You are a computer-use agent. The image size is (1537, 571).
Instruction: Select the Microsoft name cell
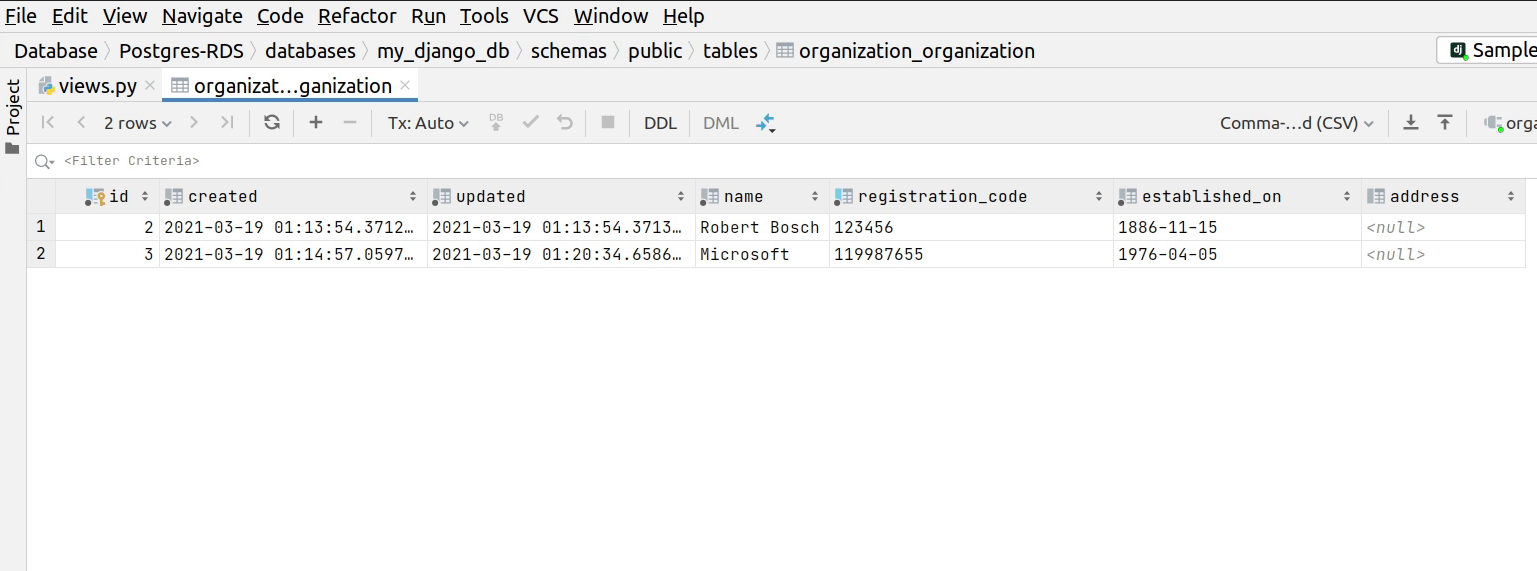[745, 255]
